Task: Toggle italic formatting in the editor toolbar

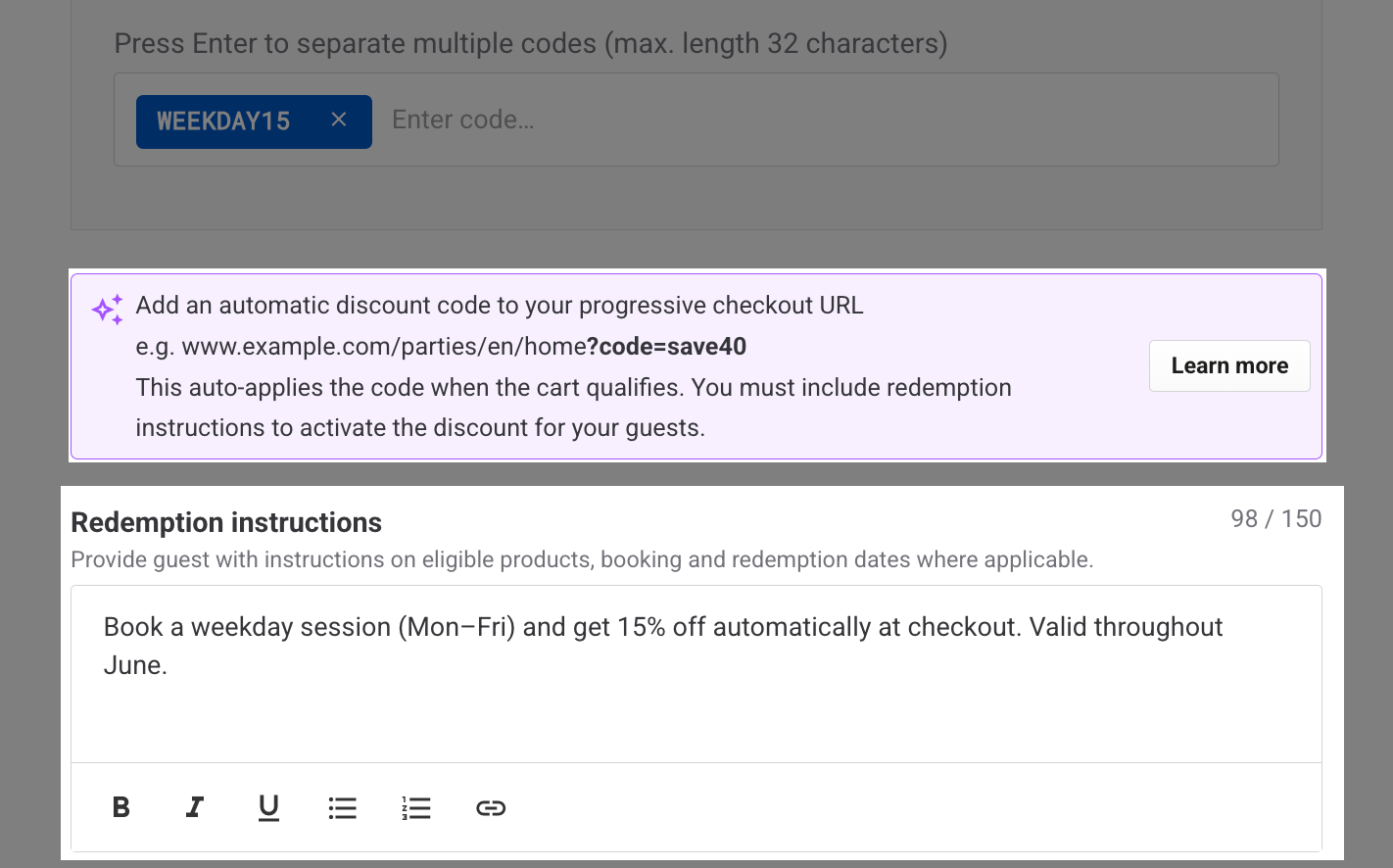Action: tap(195, 807)
